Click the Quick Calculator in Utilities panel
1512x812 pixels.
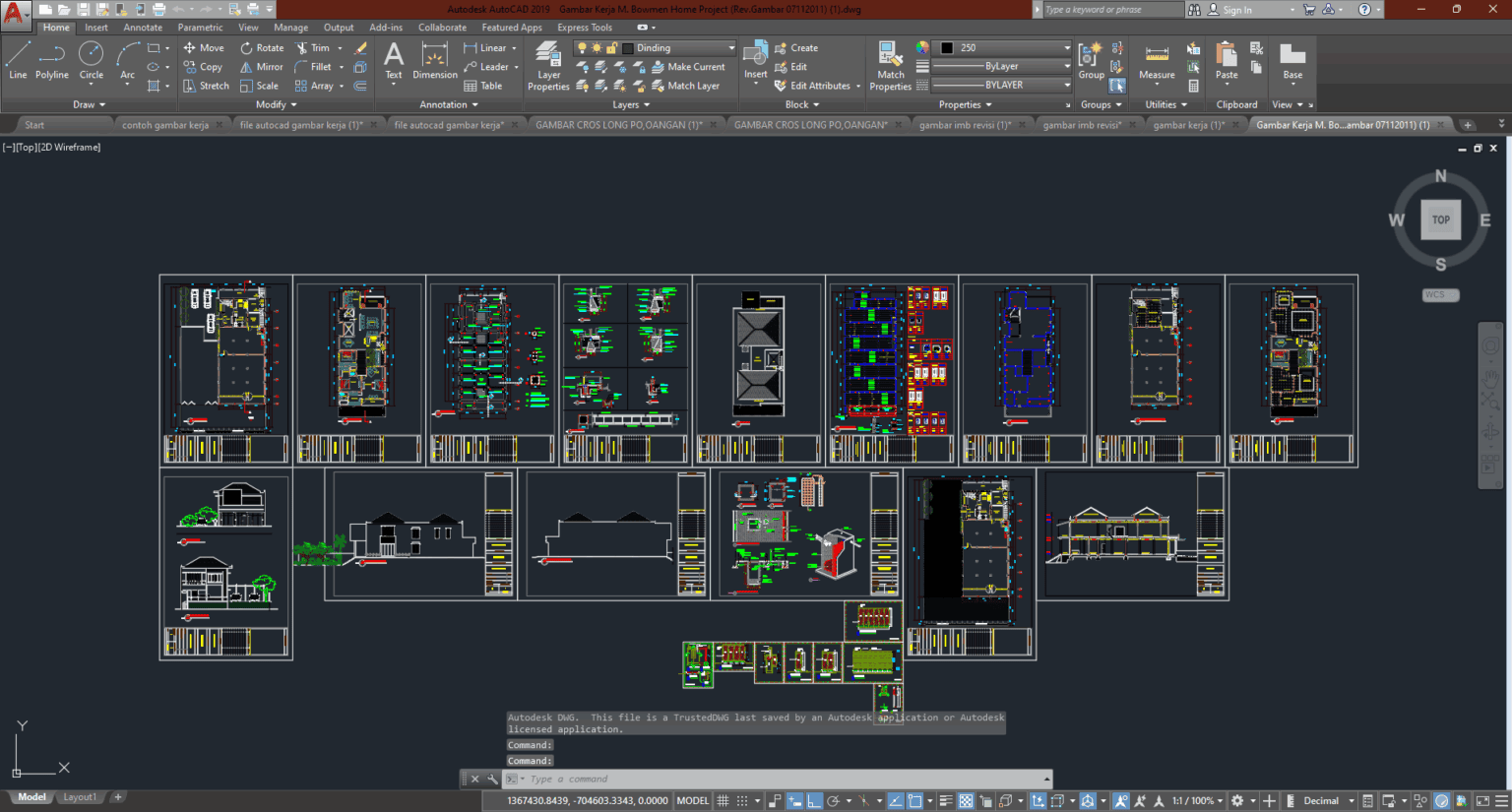click(x=1195, y=85)
